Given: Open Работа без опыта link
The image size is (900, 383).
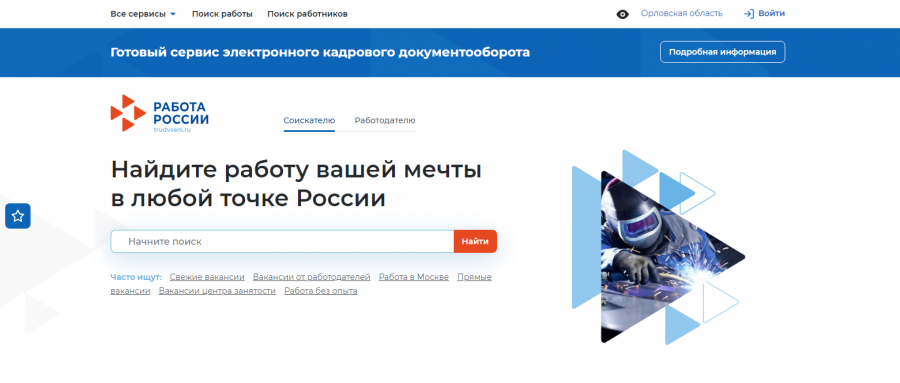Looking at the screenshot, I should pyautogui.click(x=320, y=291).
